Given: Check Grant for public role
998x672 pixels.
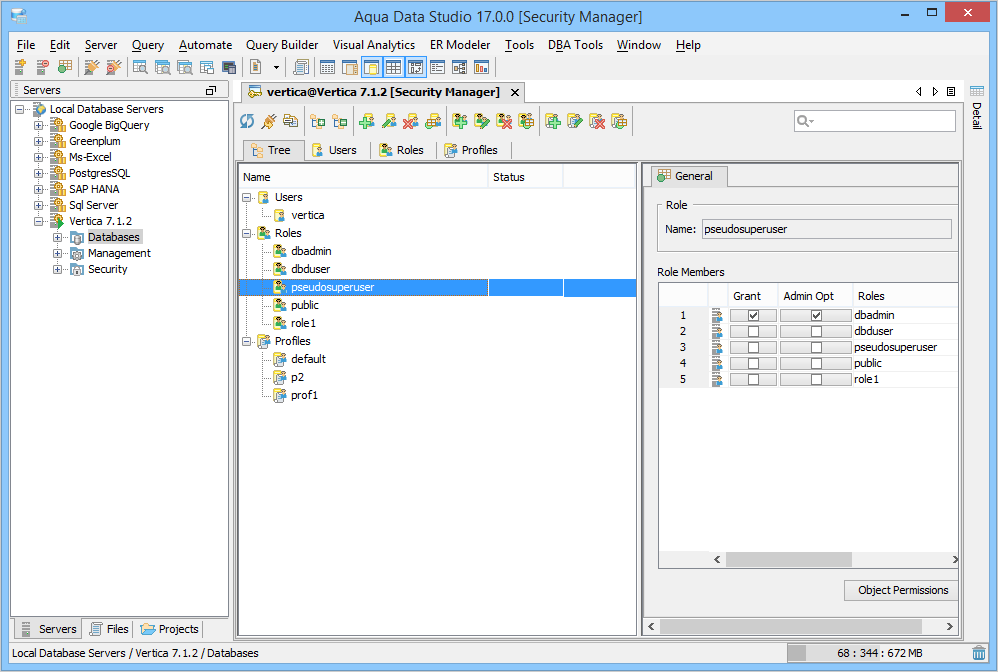Looking at the screenshot, I should [x=753, y=363].
